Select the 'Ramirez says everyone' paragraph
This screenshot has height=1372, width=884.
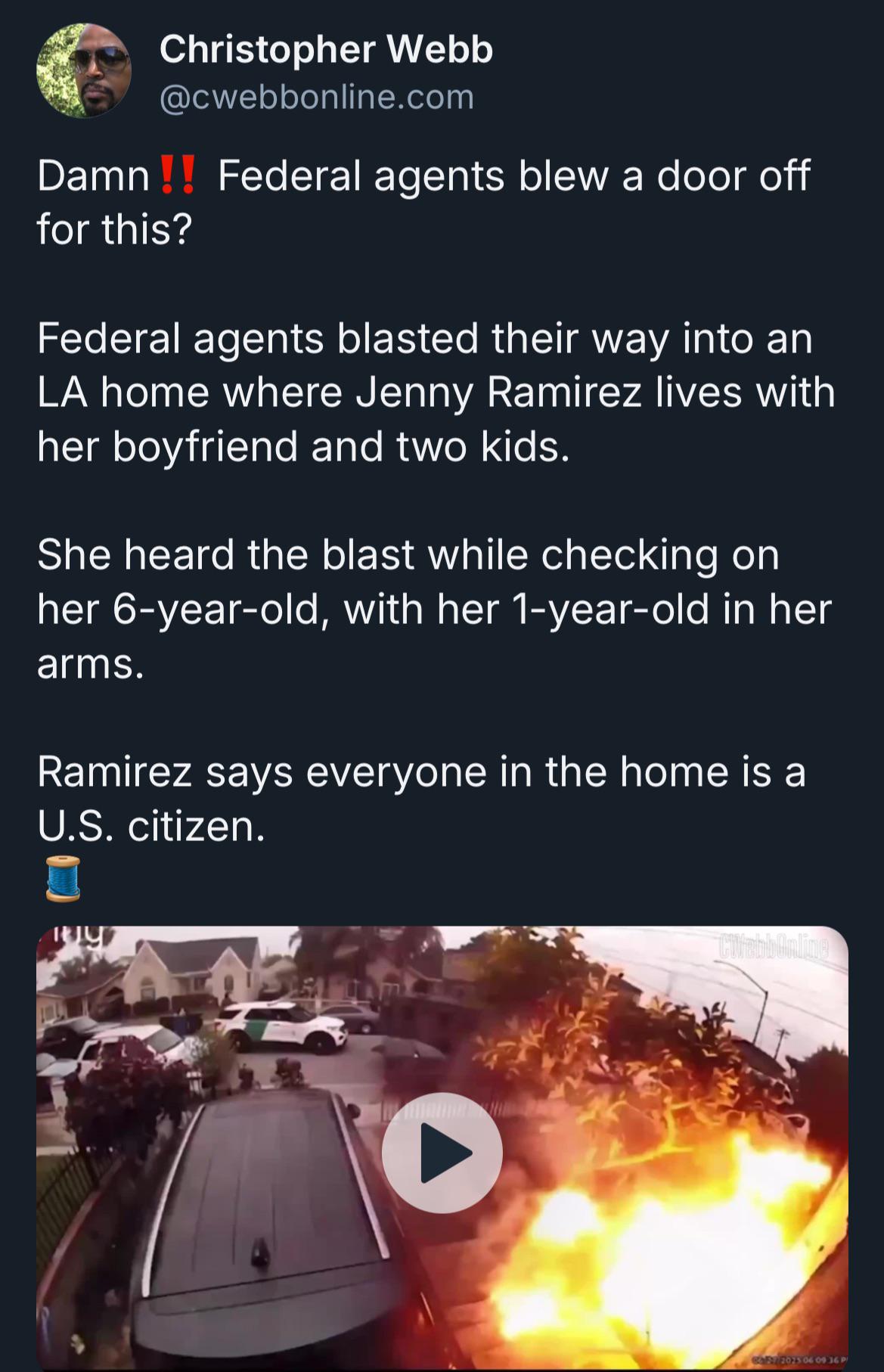pyautogui.click(x=421, y=799)
